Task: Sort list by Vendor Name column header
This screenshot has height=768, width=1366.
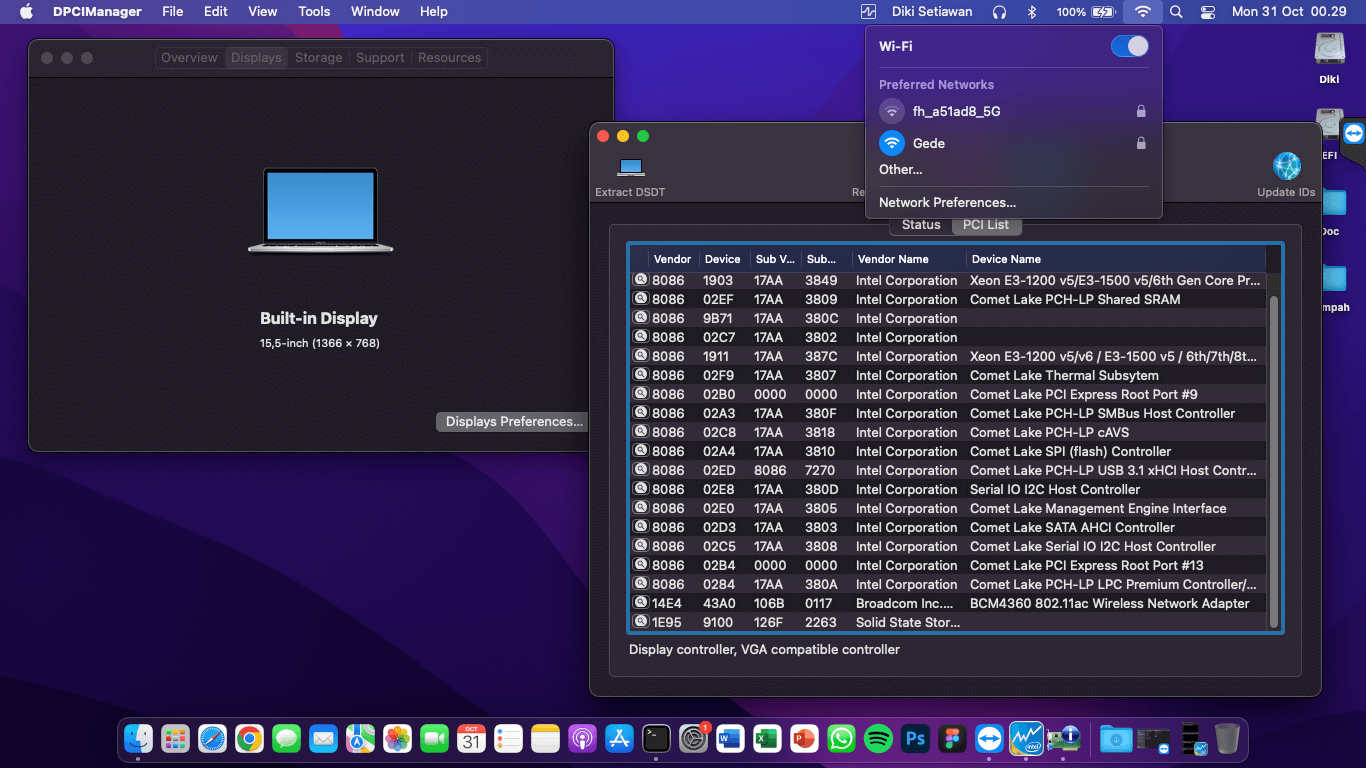Action: (x=893, y=259)
